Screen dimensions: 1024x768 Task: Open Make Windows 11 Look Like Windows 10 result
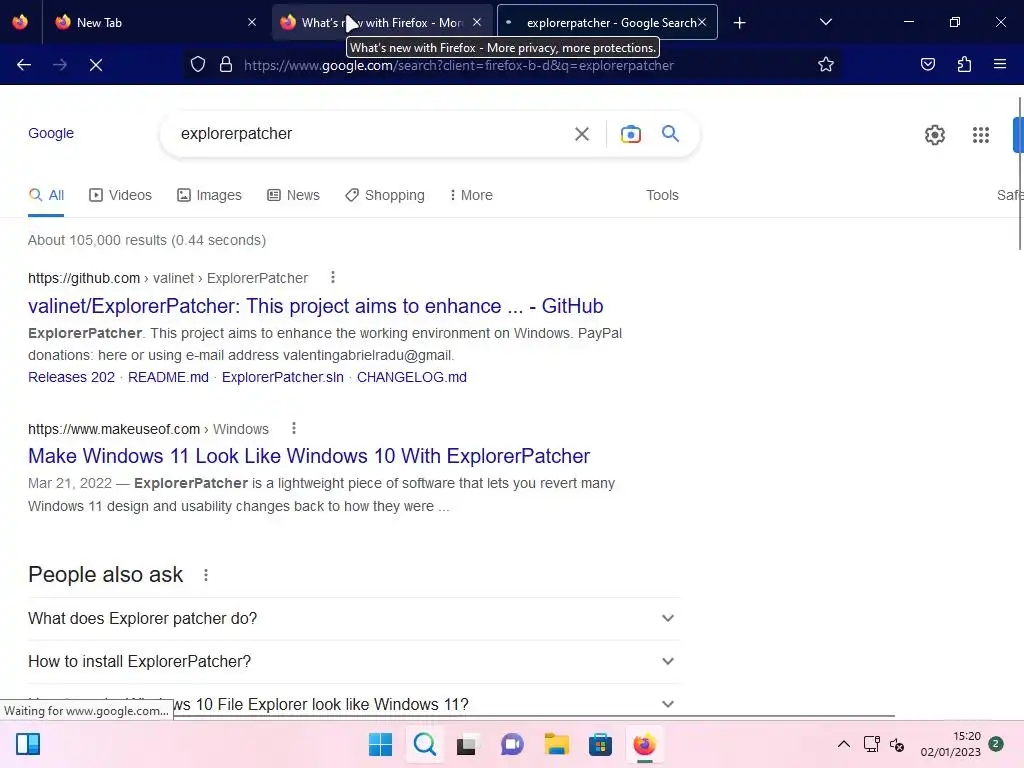tap(309, 456)
